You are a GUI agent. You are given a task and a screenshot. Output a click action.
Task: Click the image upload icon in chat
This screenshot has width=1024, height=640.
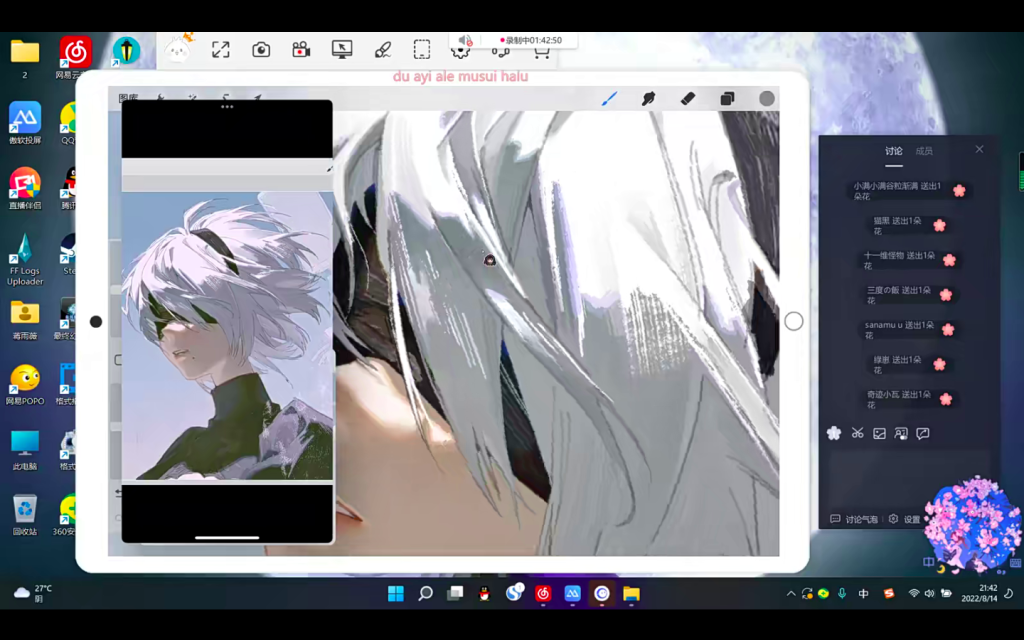pos(879,433)
